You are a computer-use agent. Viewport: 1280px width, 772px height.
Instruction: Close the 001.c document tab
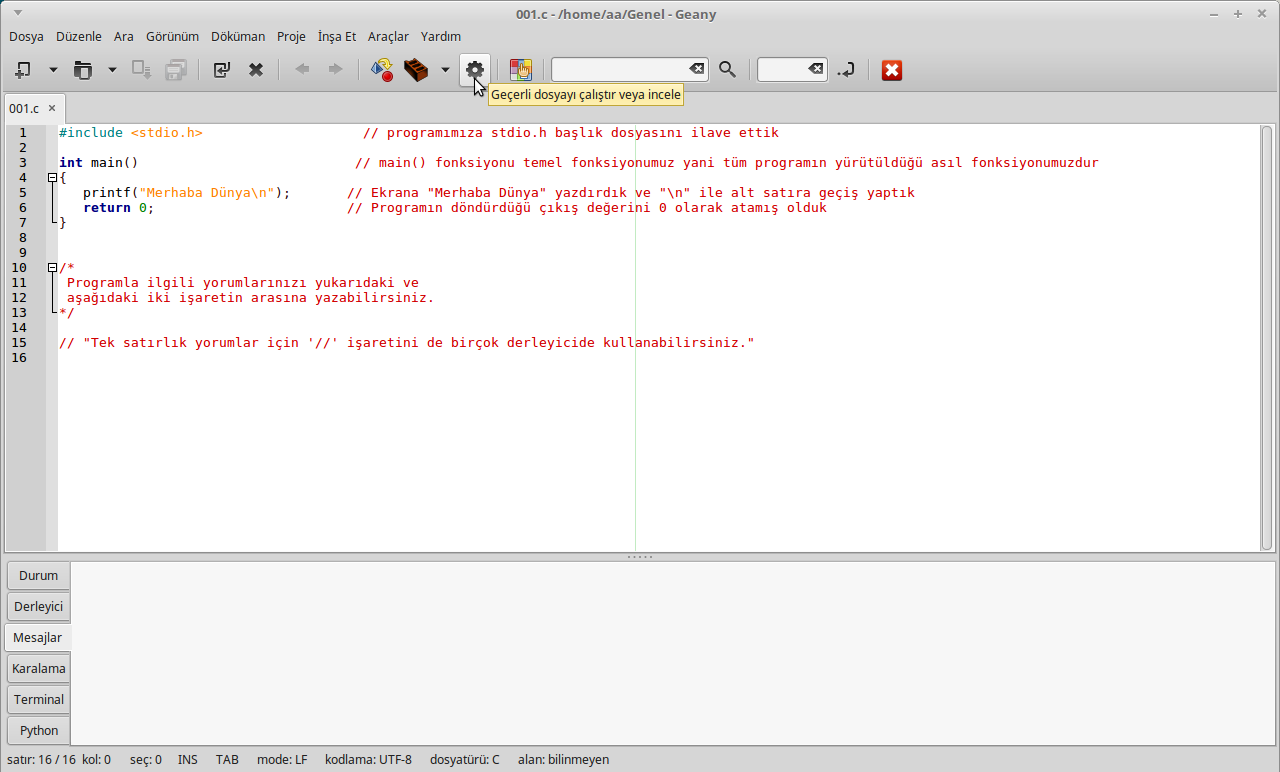(52, 108)
